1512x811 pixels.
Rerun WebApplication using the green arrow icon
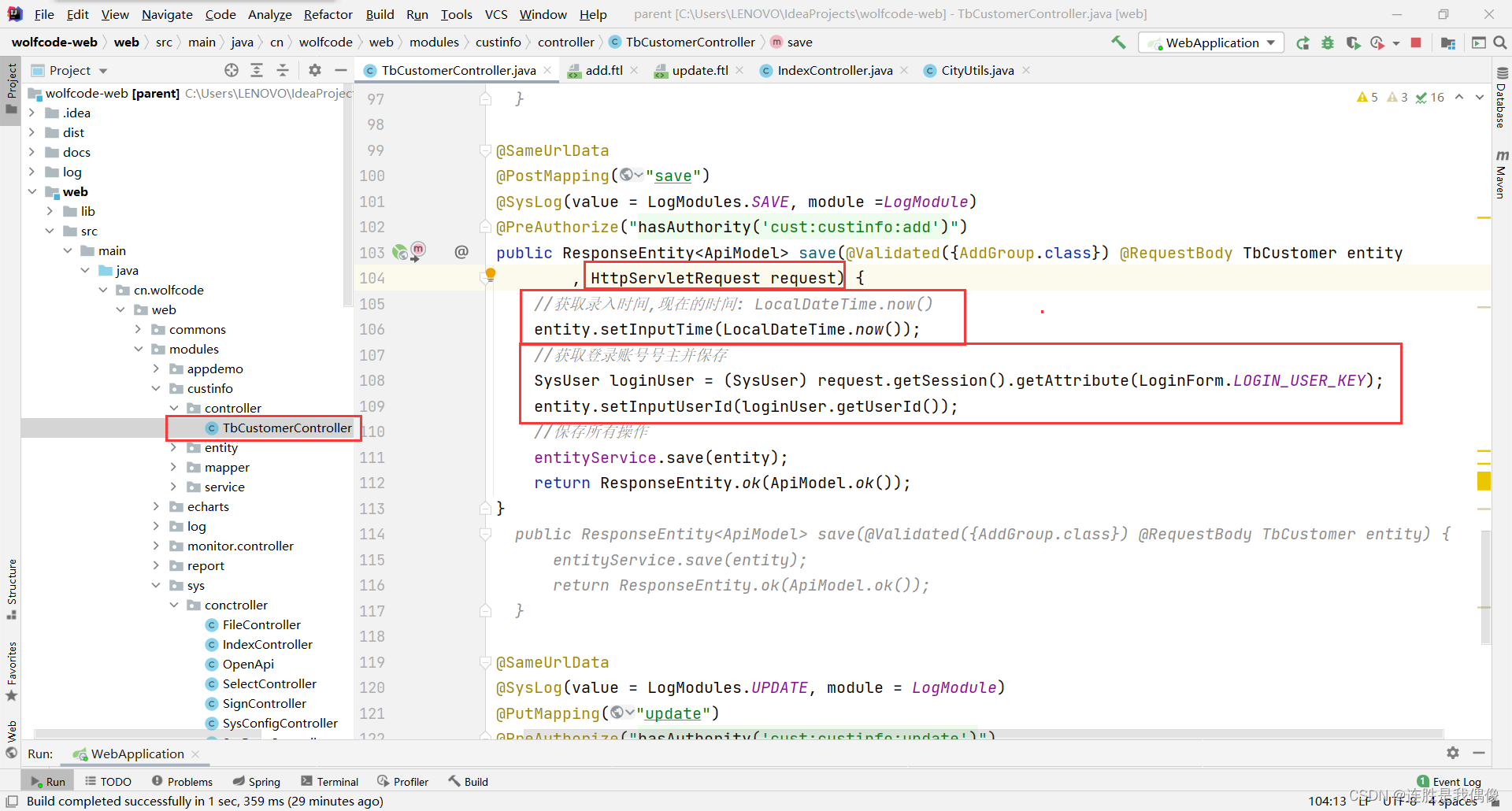[1303, 43]
